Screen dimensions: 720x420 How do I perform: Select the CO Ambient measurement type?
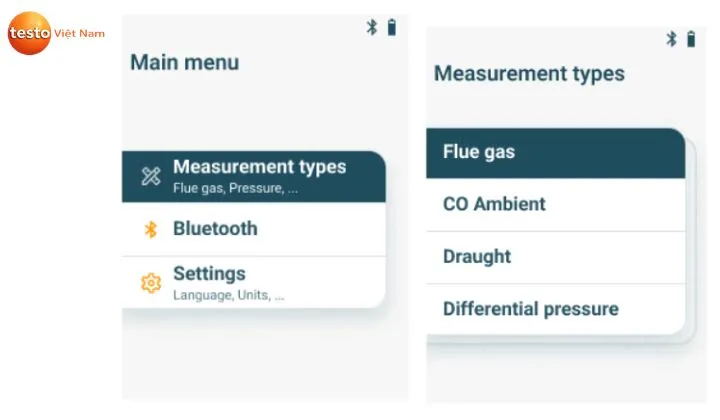point(494,204)
